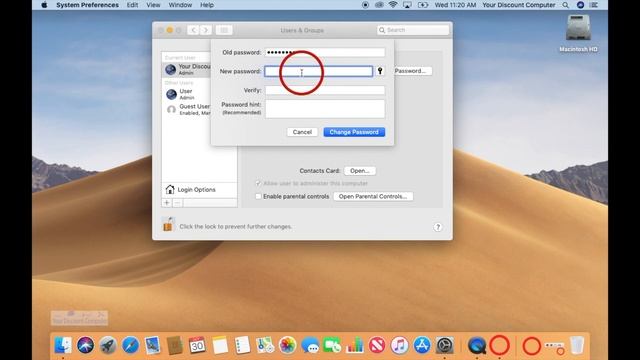640x360 pixels.
Task: Open Reminders list icon in Dock
Action: tap(242, 345)
